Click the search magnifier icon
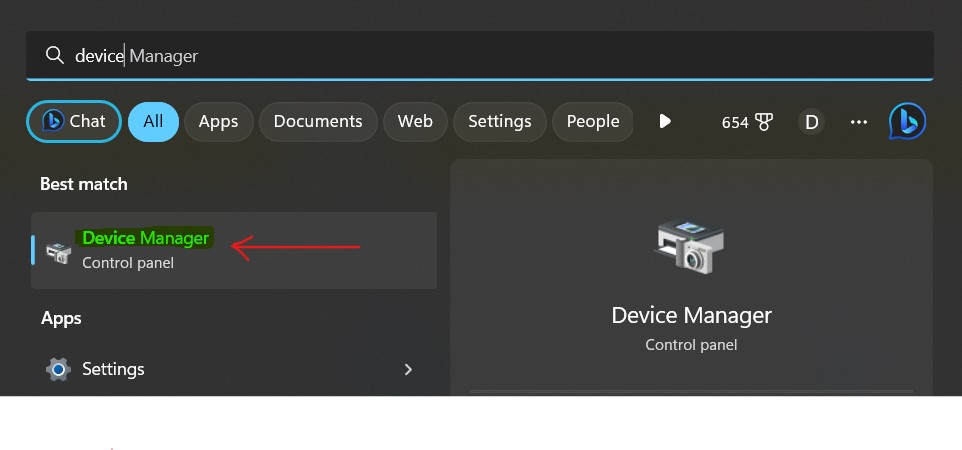Image resolution: width=962 pixels, height=450 pixels. click(55, 55)
